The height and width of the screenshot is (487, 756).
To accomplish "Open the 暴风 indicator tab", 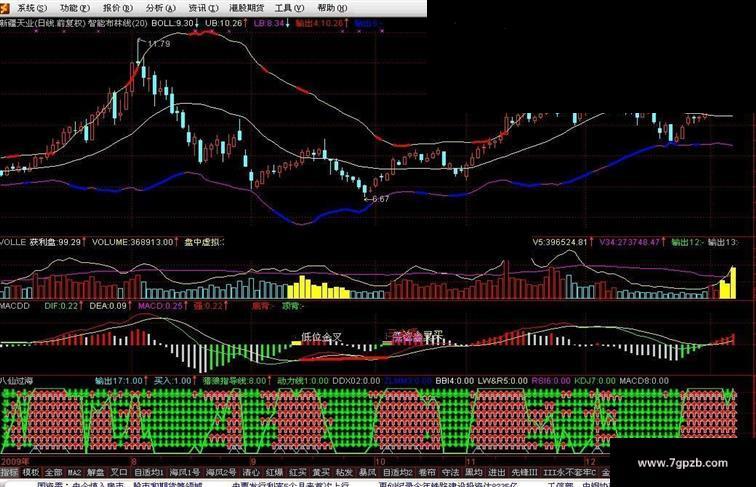I will (x=367, y=473).
